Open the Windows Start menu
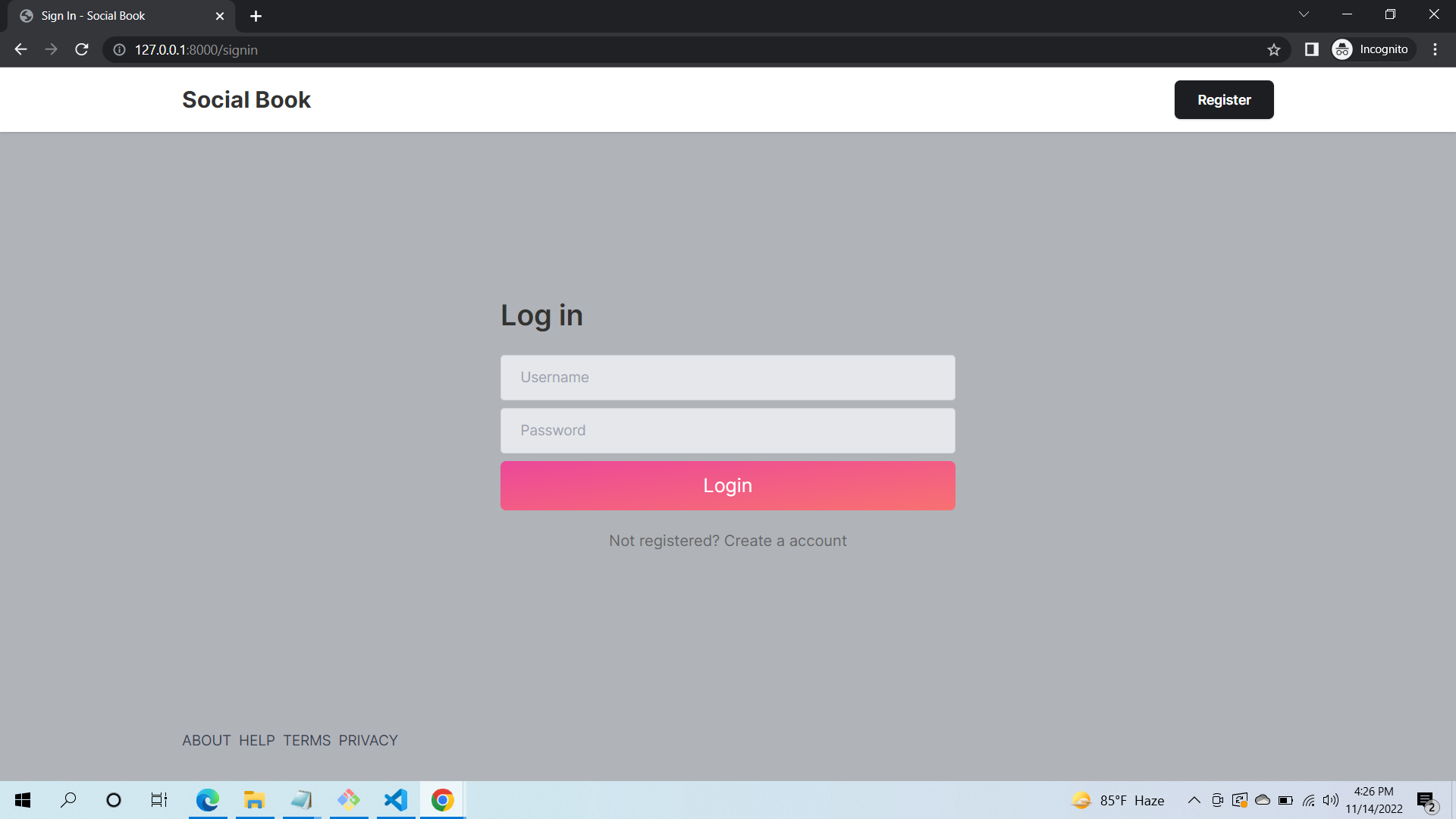 pos(22,799)
